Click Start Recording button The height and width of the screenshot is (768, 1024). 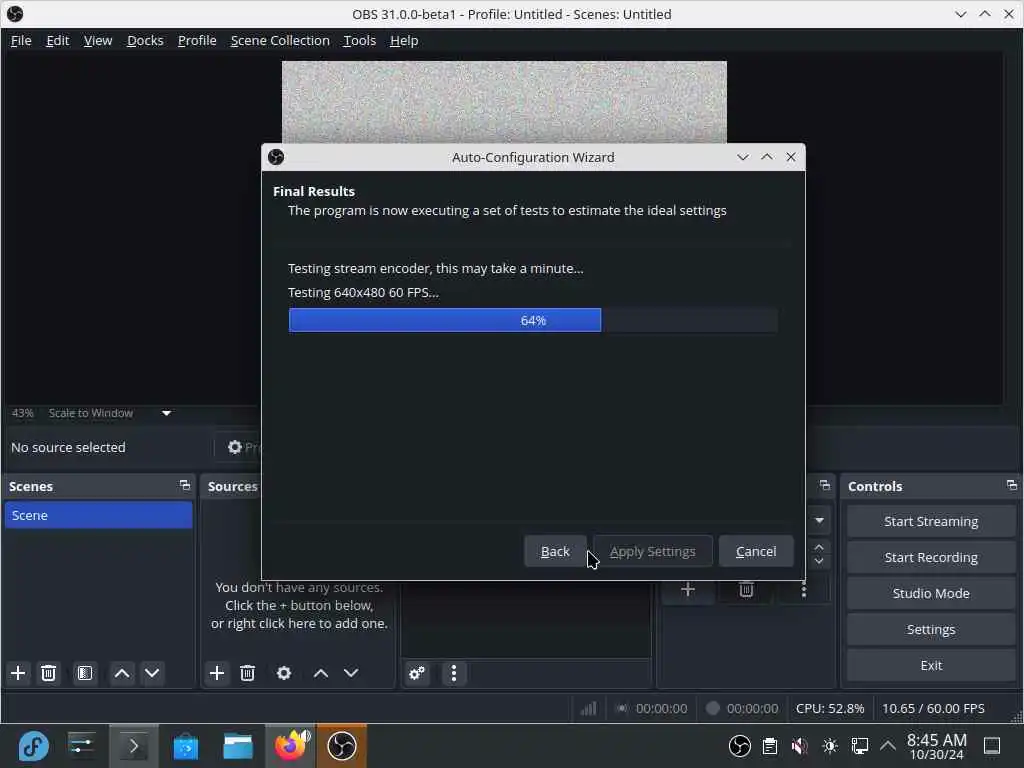pos(931,557)
